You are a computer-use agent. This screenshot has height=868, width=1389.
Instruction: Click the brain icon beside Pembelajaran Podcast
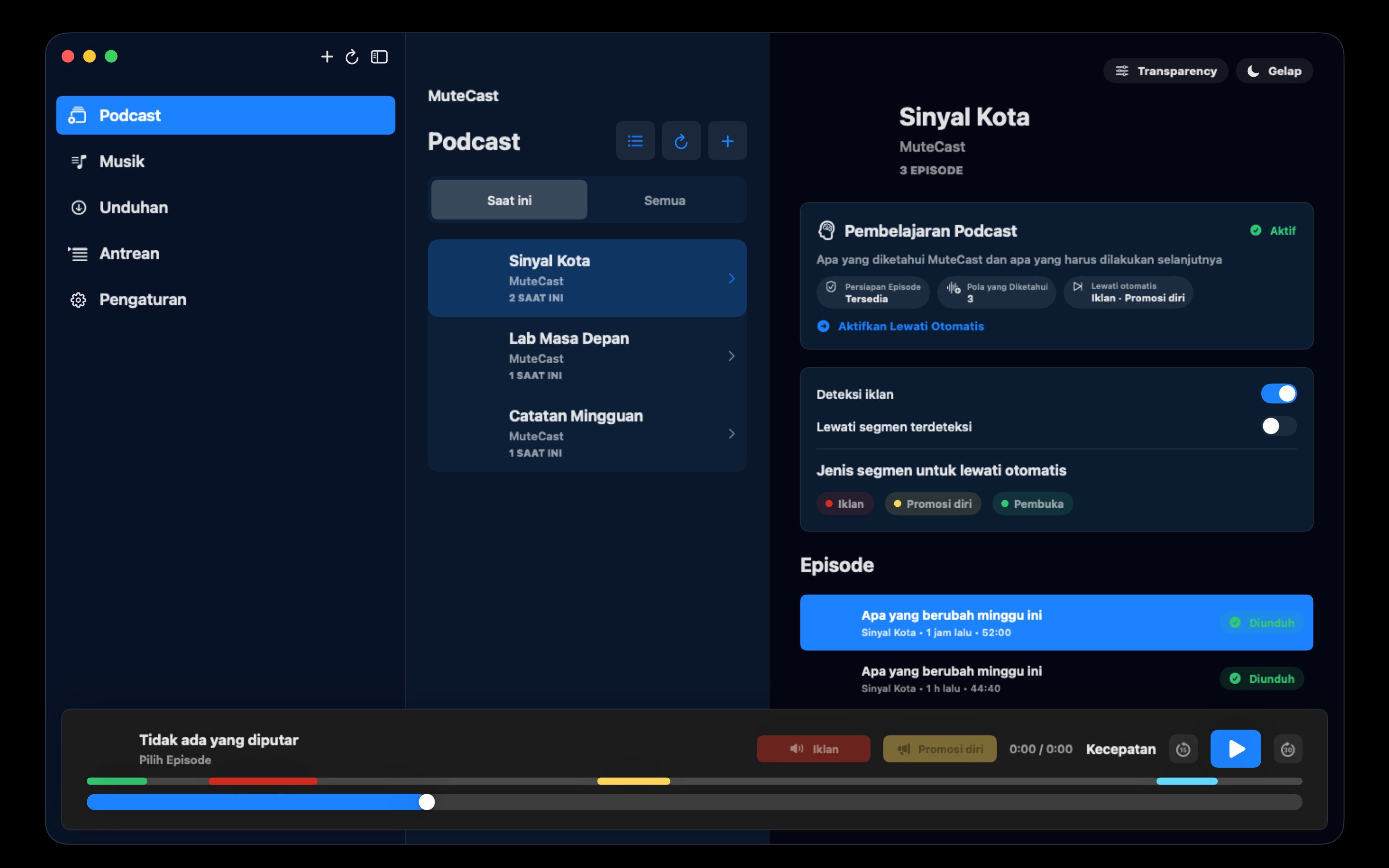point(826,231)
